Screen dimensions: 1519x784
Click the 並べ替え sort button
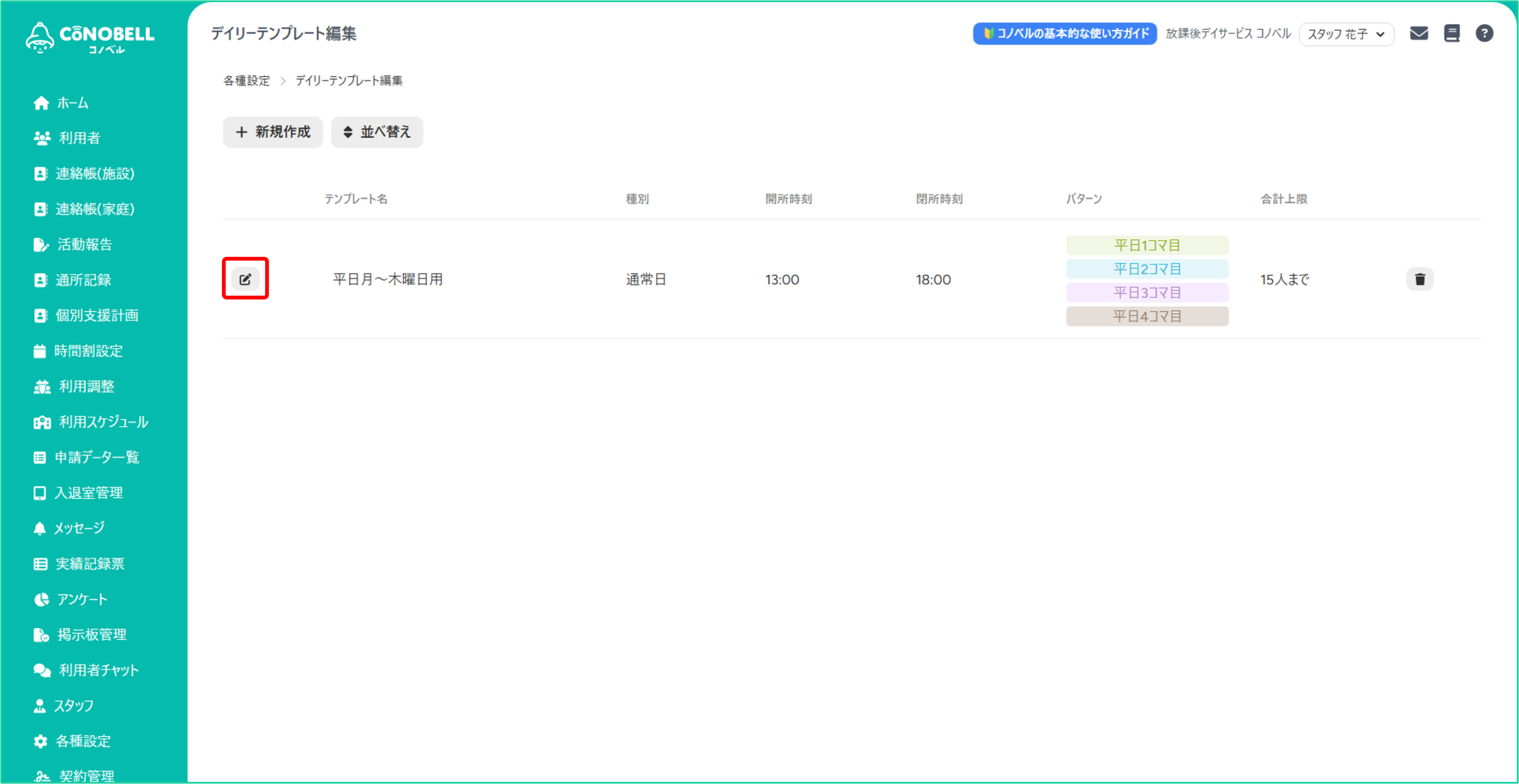[x=377, y=132]
